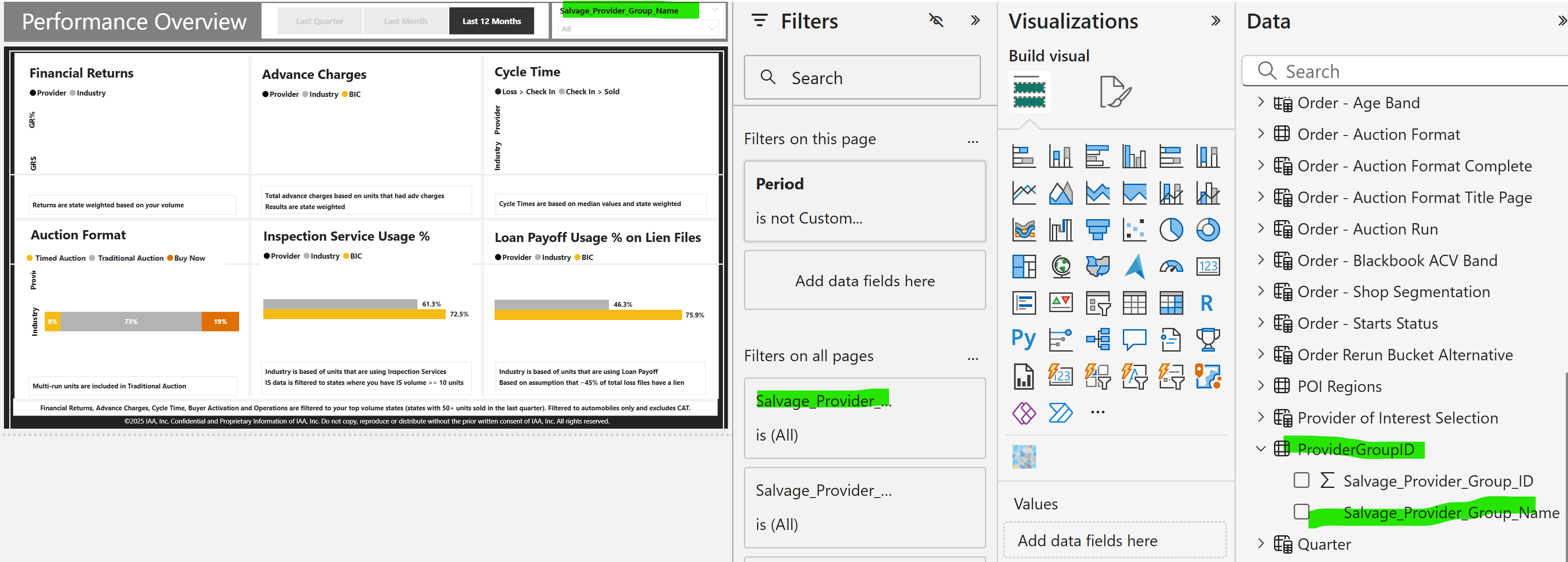The image size is (1568, 562).
Task: Select the donut chart visualization icon
Action: coord(1207,230)
